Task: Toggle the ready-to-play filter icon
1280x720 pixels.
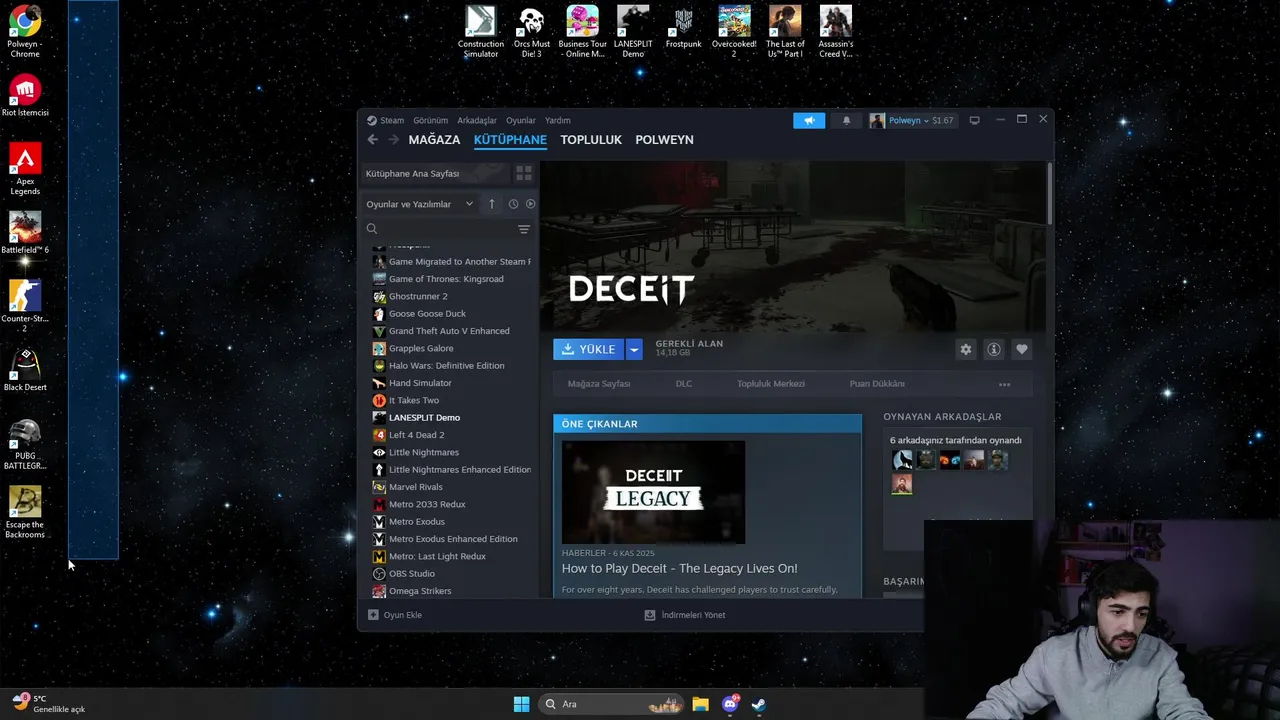Action: (530, 204)
